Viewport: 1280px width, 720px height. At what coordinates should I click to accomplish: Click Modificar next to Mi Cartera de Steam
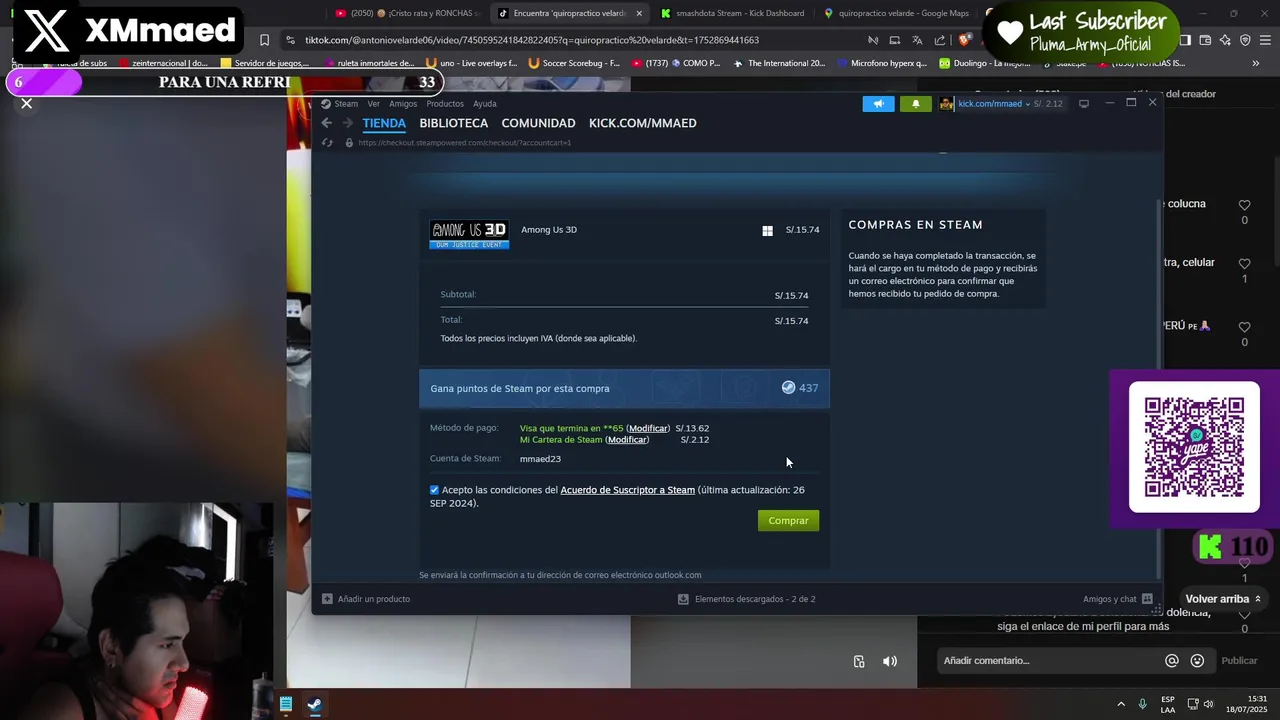[x=627, y=440]
